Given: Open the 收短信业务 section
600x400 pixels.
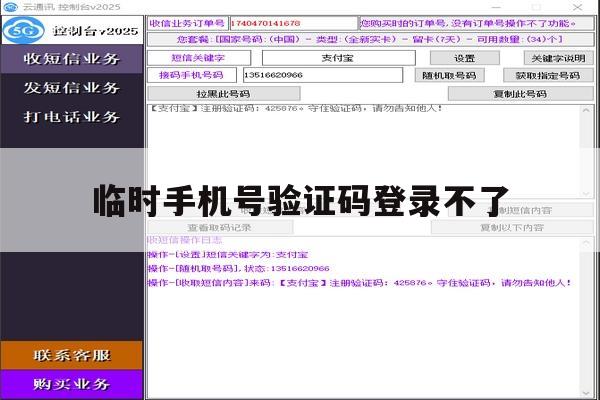Looking at the screenshot, I should [x=72, y=59].
